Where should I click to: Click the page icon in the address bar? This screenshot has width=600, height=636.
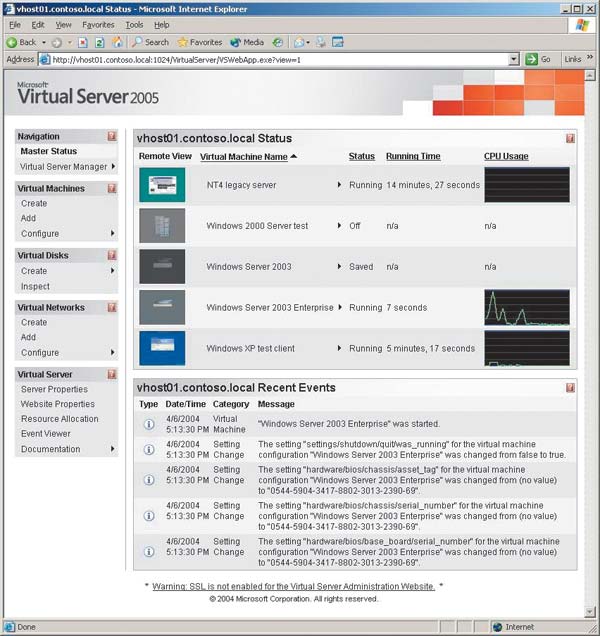45,60
